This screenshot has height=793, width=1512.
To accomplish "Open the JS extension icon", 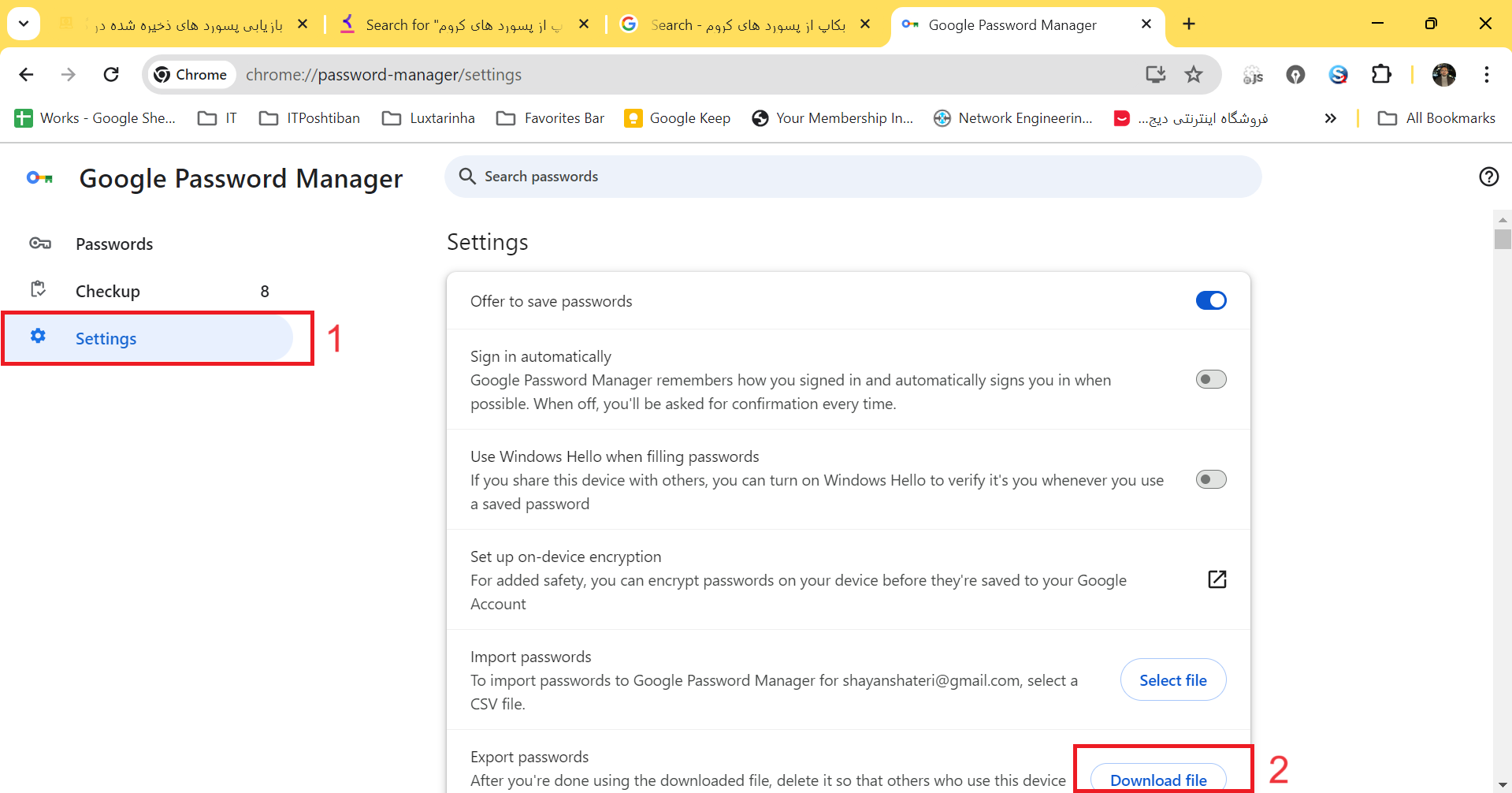I will click(1253, 74).
